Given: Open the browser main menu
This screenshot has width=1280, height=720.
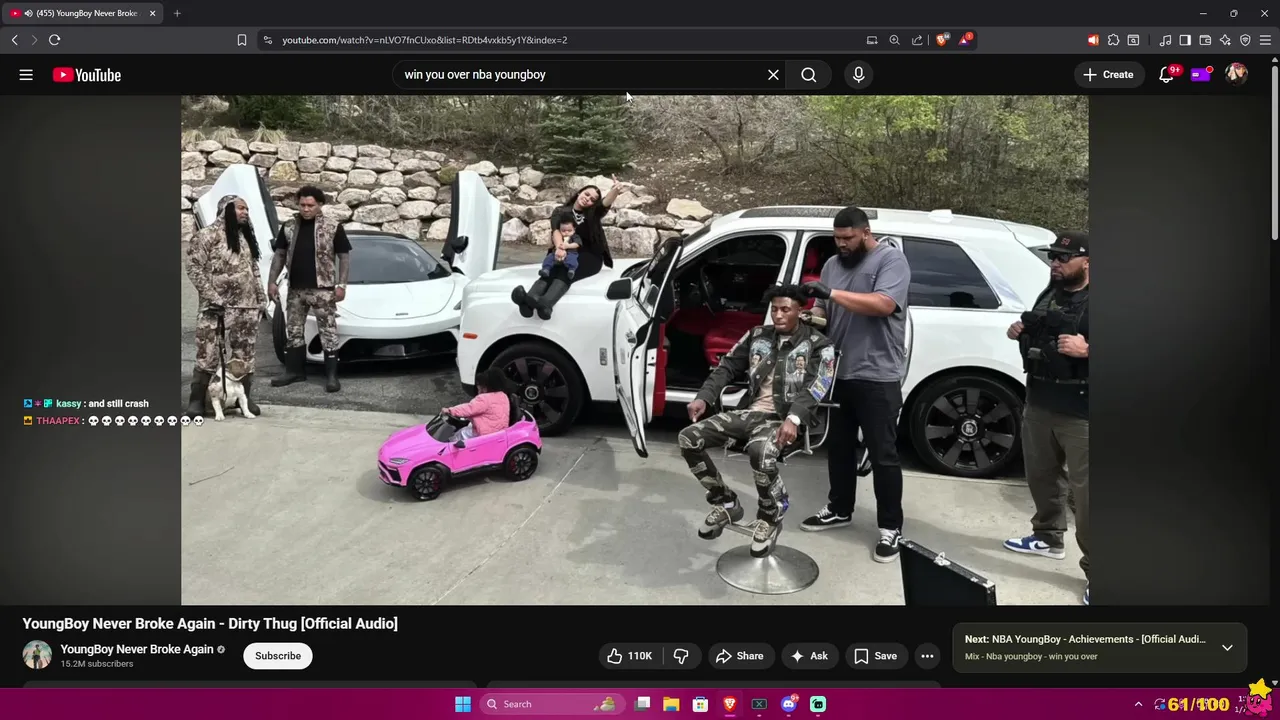Looking at the screenshot, I should point(1266,40).
